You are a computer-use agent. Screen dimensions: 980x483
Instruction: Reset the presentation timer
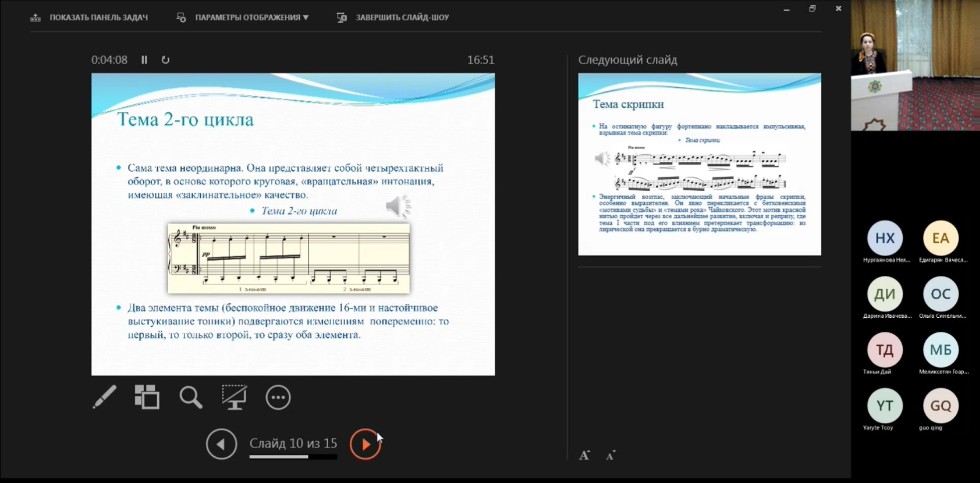pyautogui.click(x=165, y=60)
